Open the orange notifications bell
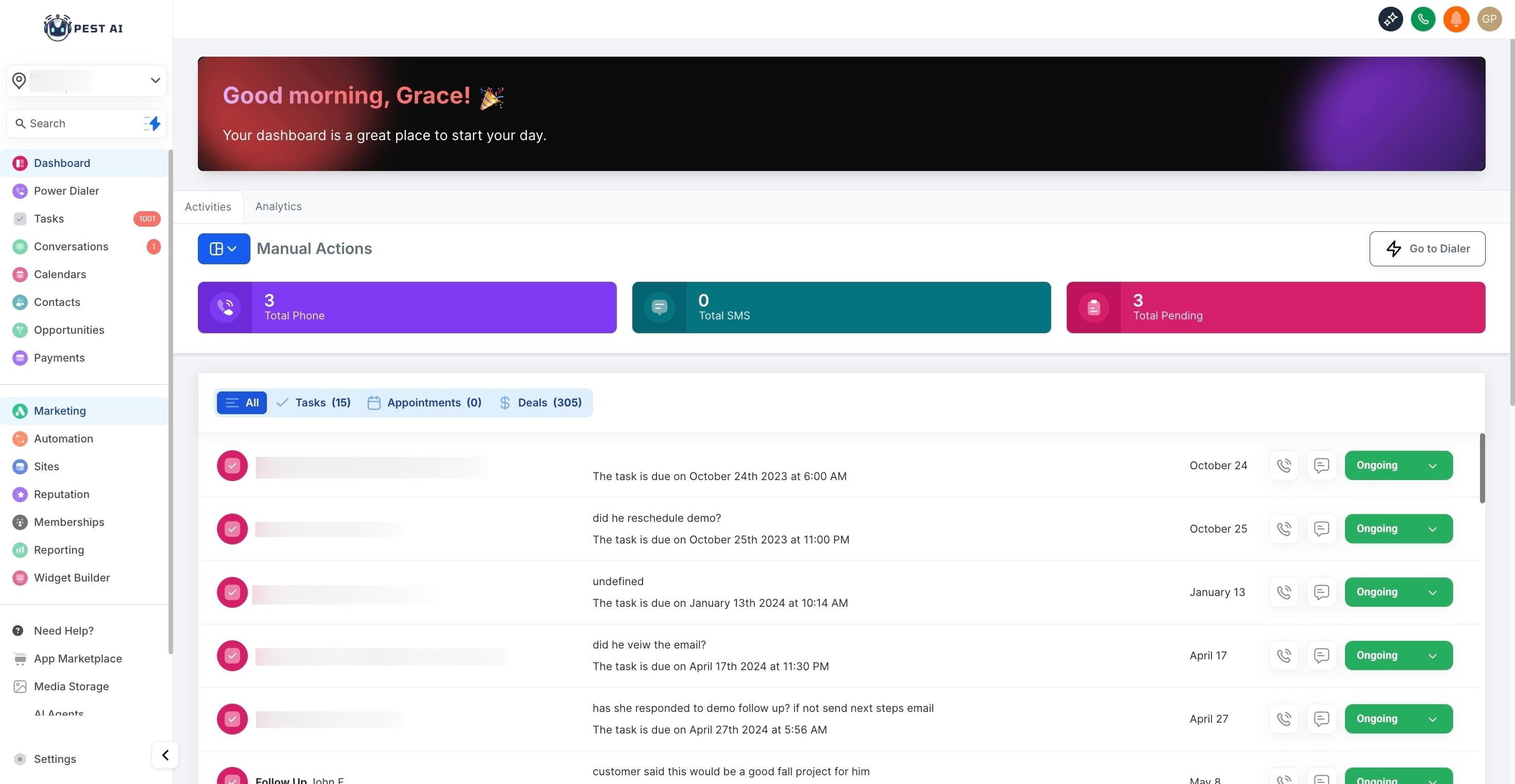 coord(1456,20)
